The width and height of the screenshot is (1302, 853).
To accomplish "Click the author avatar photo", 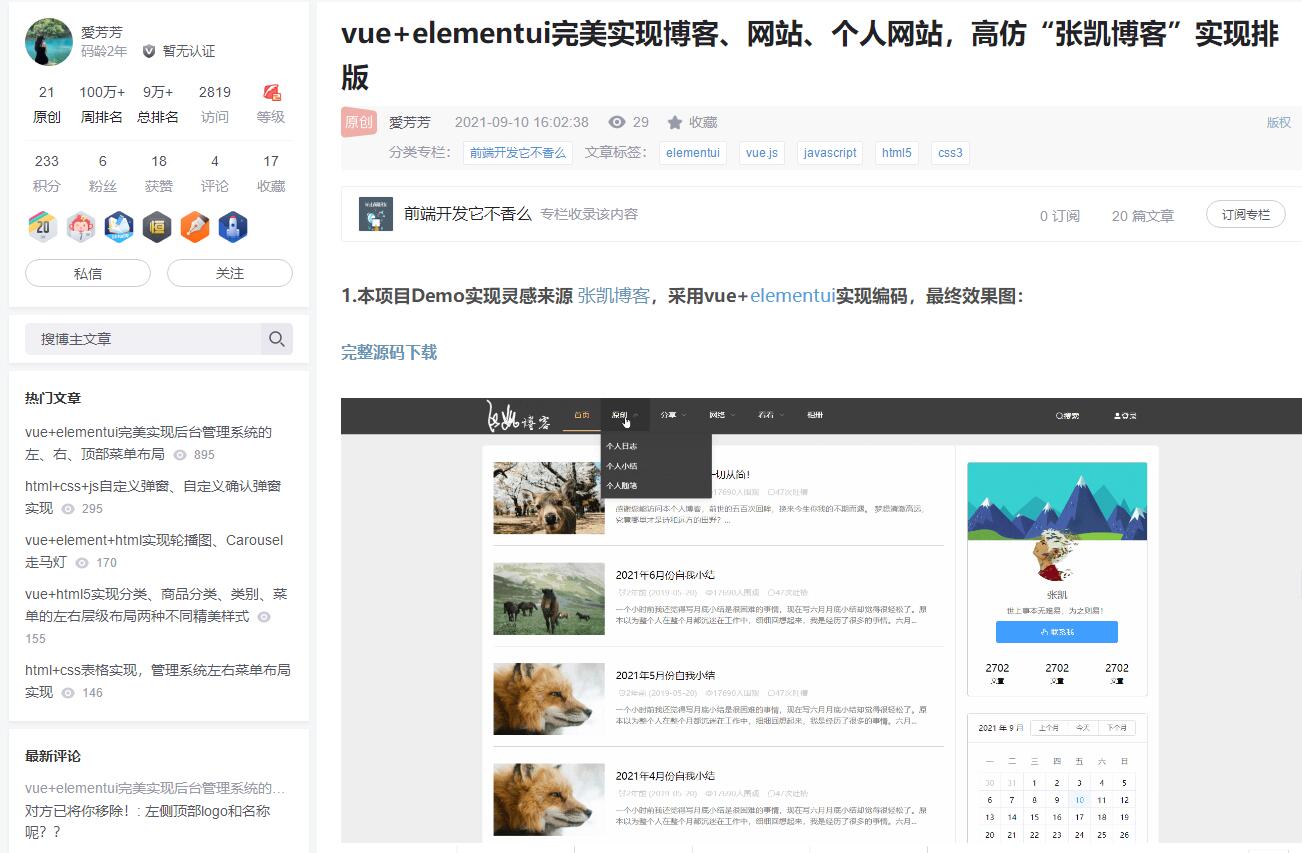I will pos(48,42).
